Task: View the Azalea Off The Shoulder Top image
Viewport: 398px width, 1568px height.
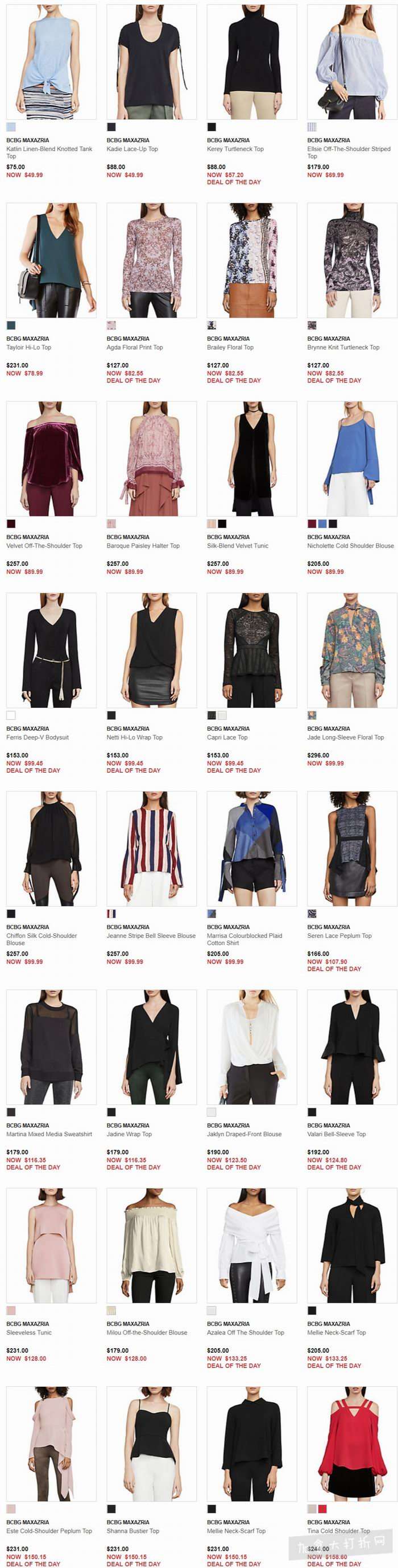Action: (252, 1246)
